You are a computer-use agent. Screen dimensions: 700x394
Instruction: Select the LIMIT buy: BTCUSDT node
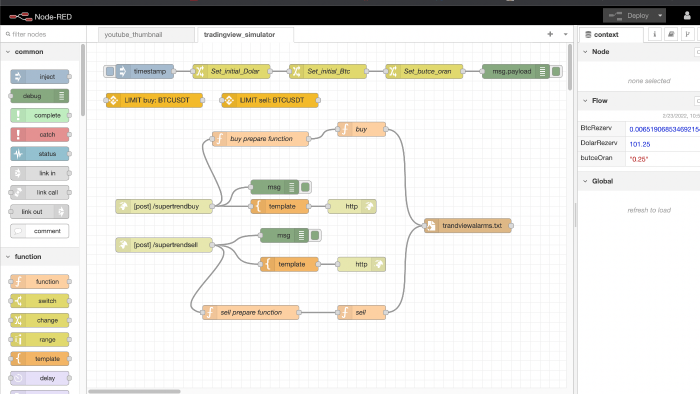pos(154,100)
